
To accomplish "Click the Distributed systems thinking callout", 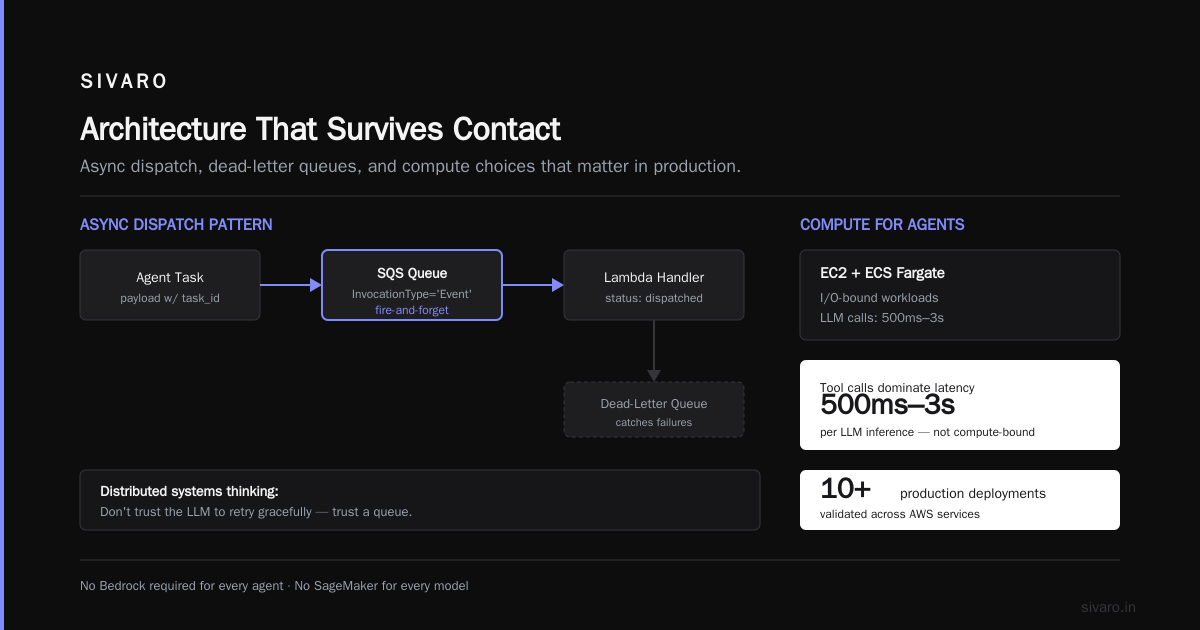I will [x=420, y=500].
